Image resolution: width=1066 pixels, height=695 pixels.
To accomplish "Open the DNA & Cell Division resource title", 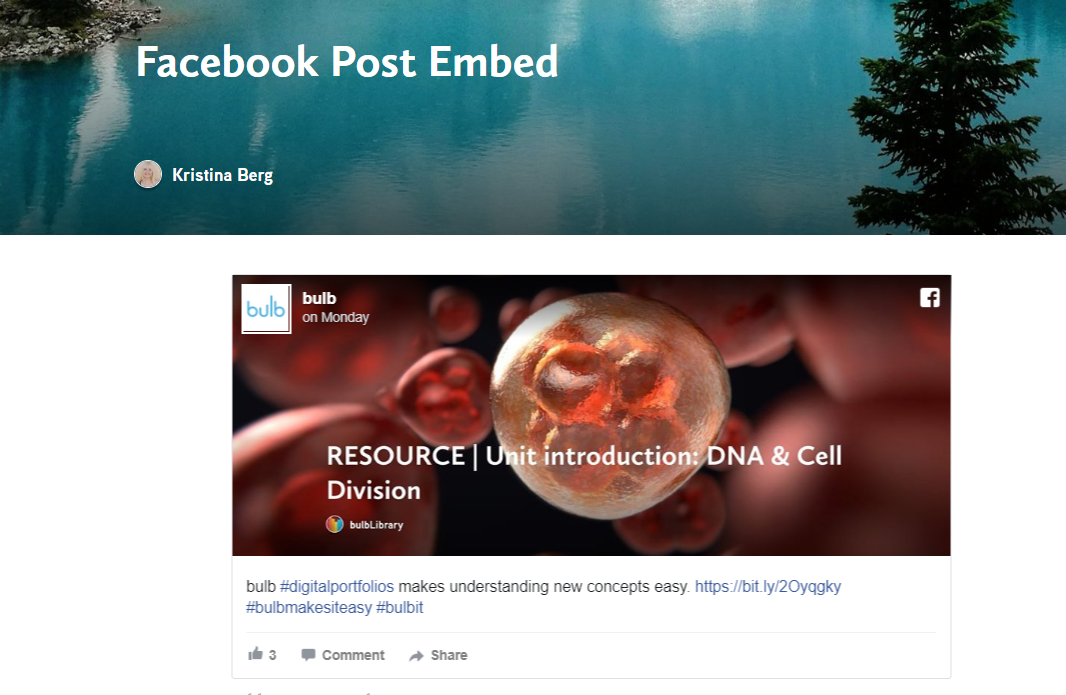I will [x=584, y=473].
